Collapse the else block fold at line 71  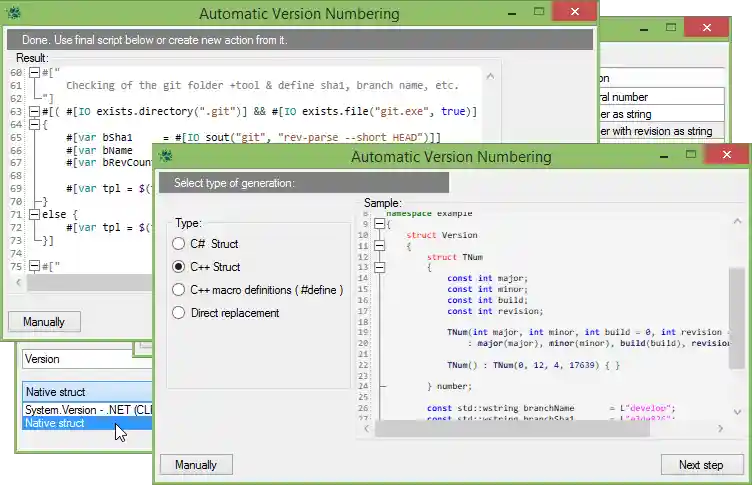[34, 215]
